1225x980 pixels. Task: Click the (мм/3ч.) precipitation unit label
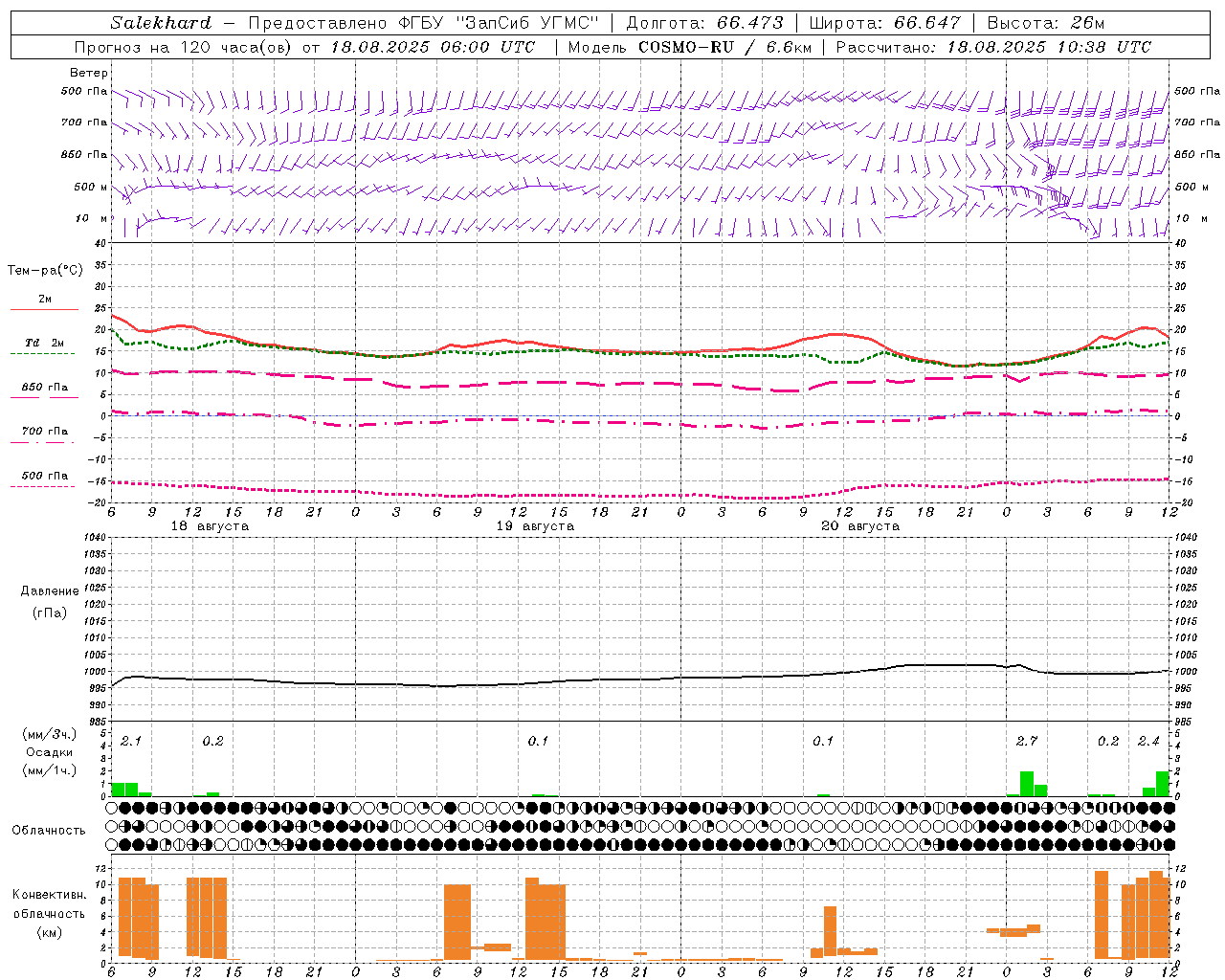click(x=50, y=734)
